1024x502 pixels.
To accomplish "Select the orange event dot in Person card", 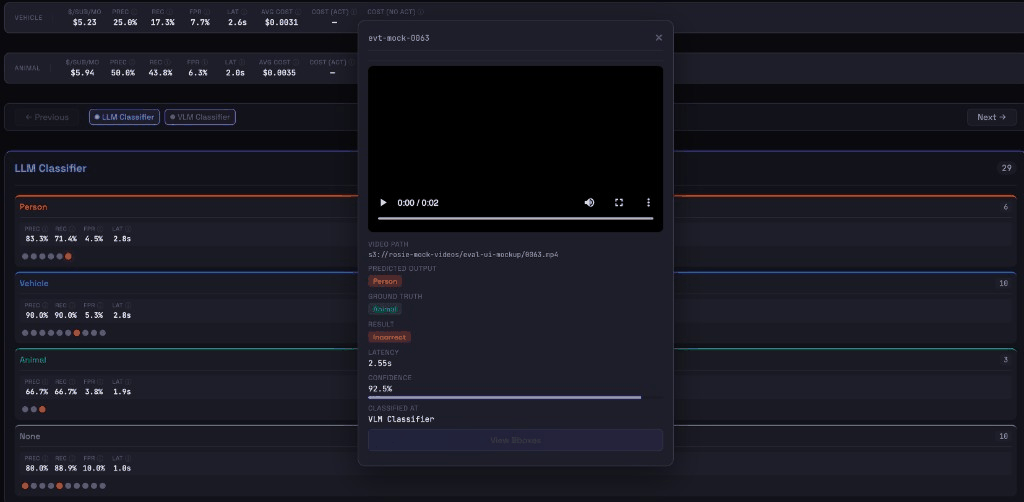I will (68, 257).
